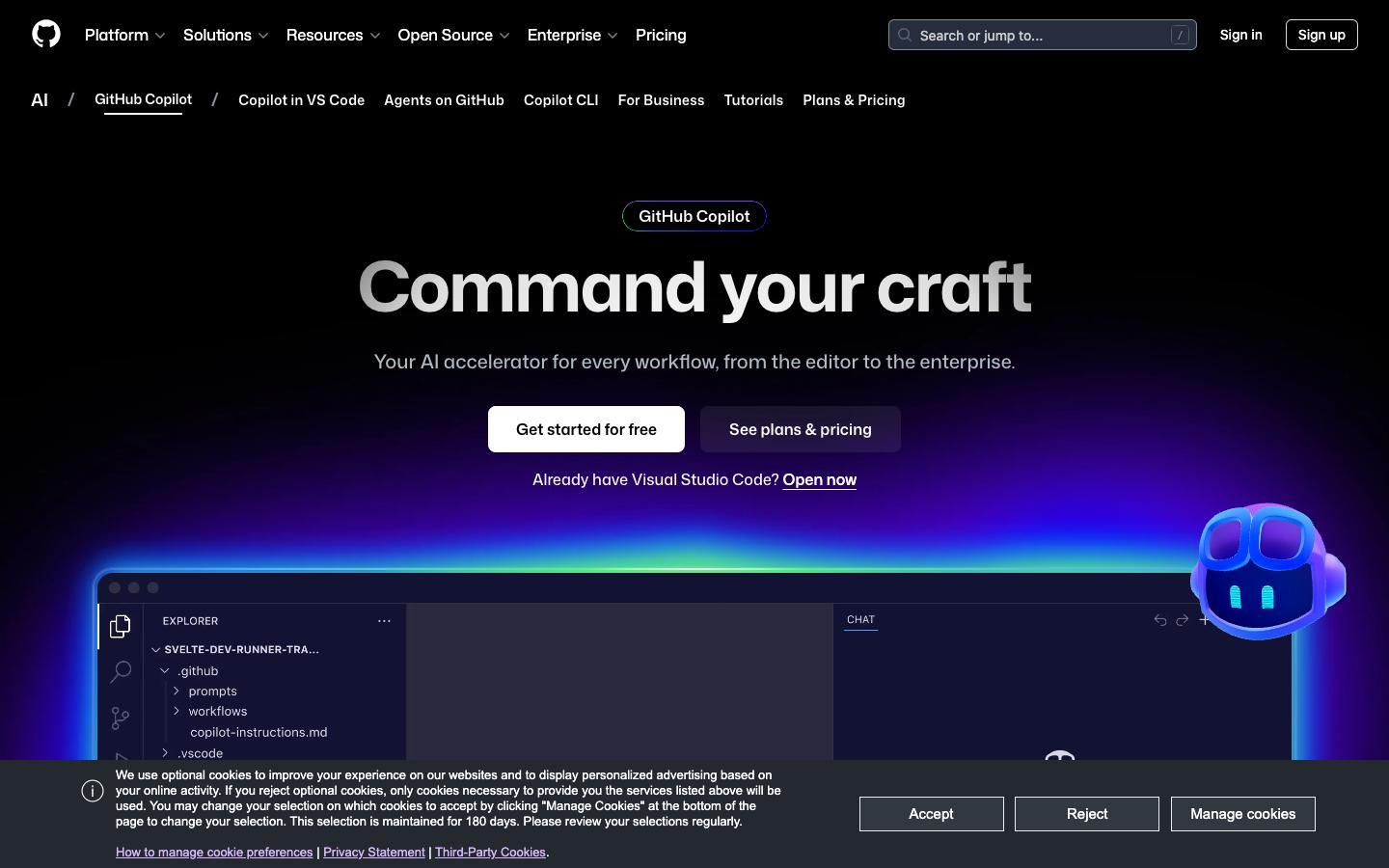This screenshot has height=868, width=1389.
Task: Start a new chat with the plus icon
Action: 1205,620
